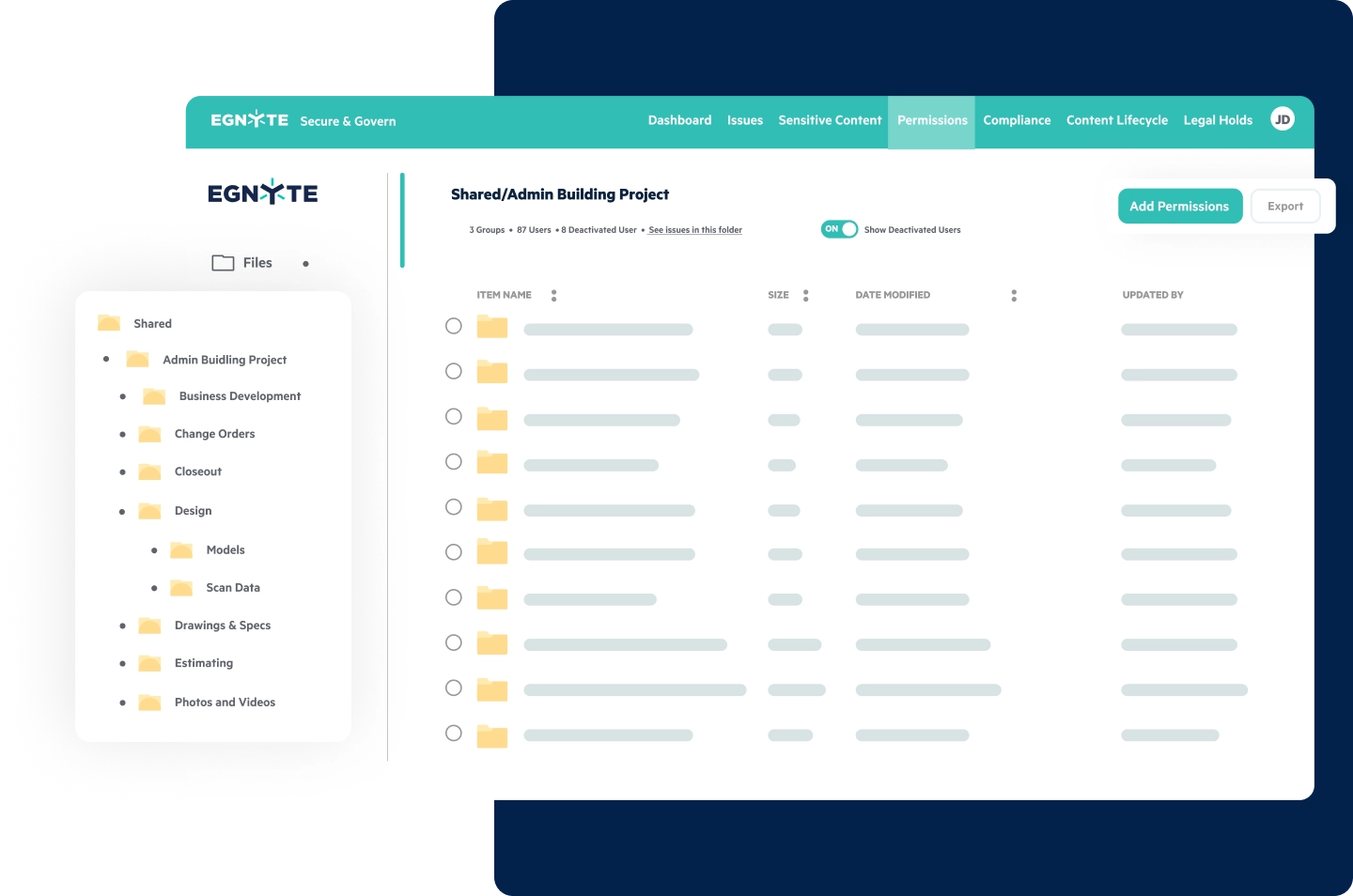Screen dimensions: 1353x896
Task: Open the JD user avatar menu
Action: point(1283,120)
